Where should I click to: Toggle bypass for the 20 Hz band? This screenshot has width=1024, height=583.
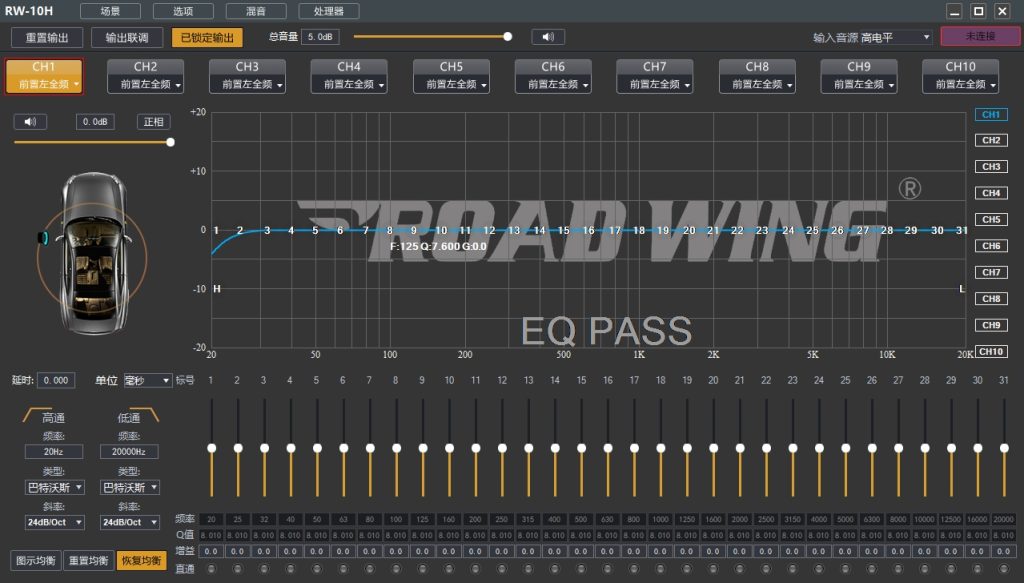click(x=211, y=569)
